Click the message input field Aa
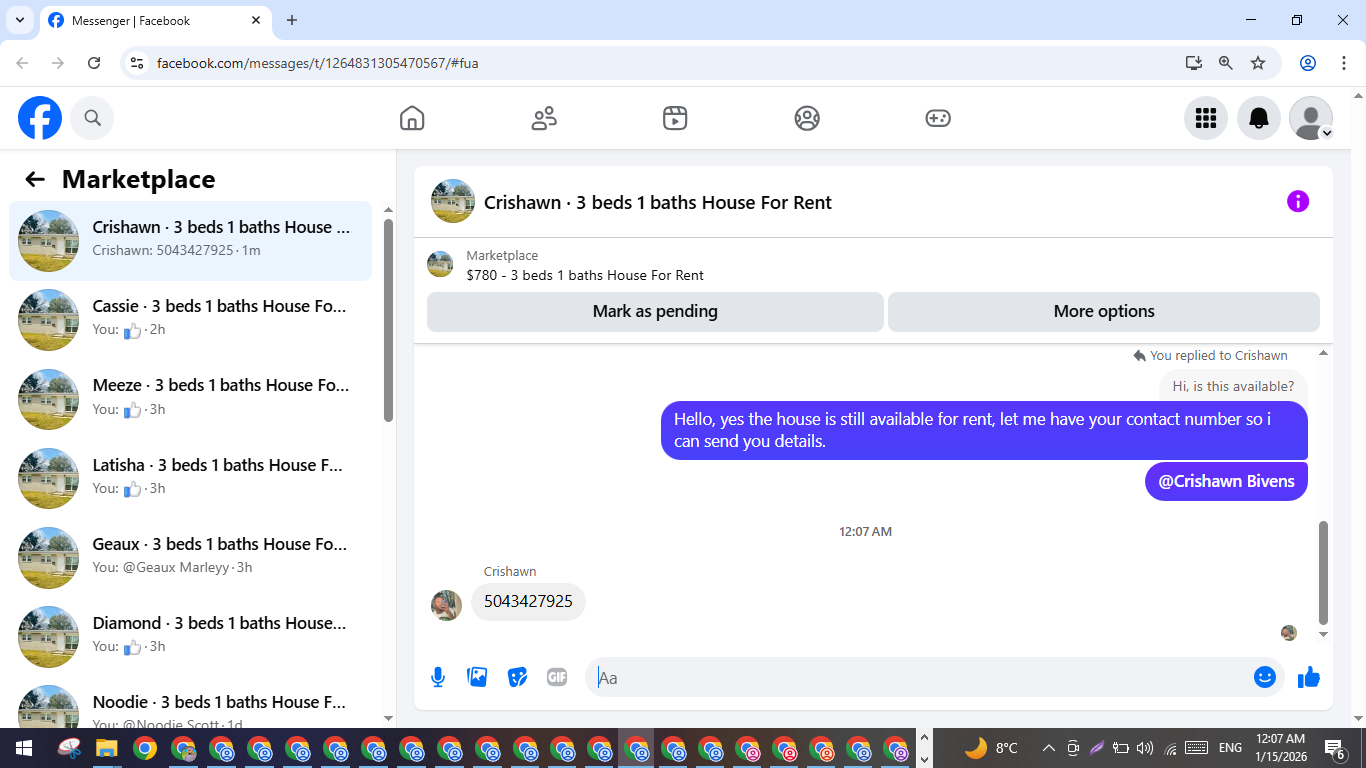1366x768 pixels. click(920, 677)
